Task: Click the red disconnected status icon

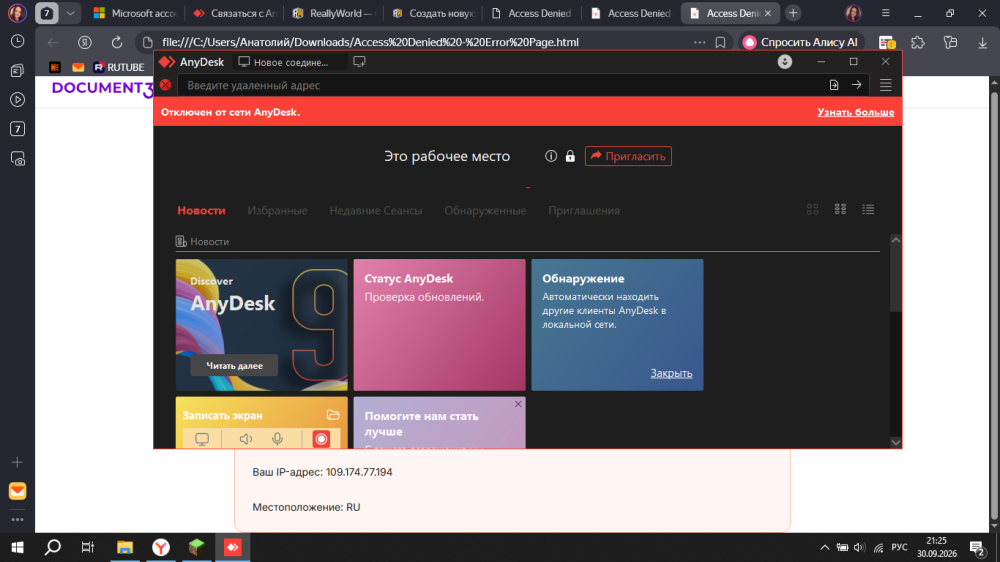Action: tap(166, 85)
